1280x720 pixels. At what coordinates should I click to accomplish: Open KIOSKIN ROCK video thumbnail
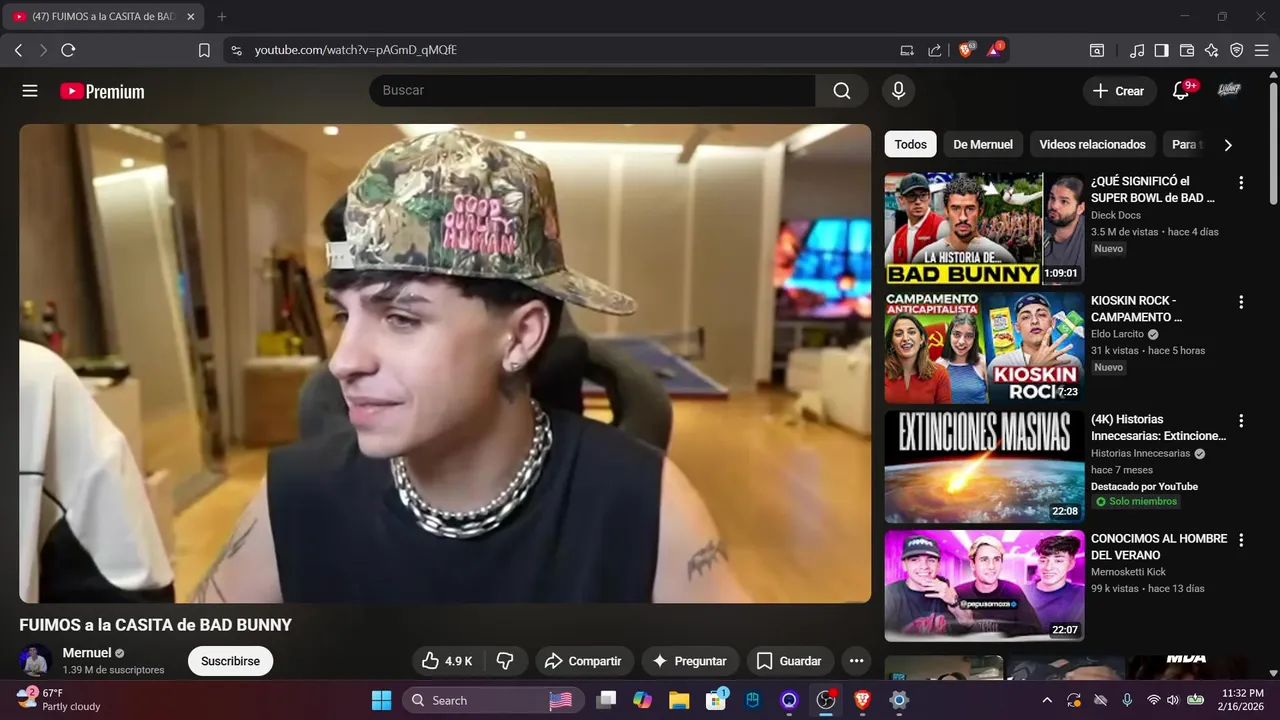tap(984, 348)
